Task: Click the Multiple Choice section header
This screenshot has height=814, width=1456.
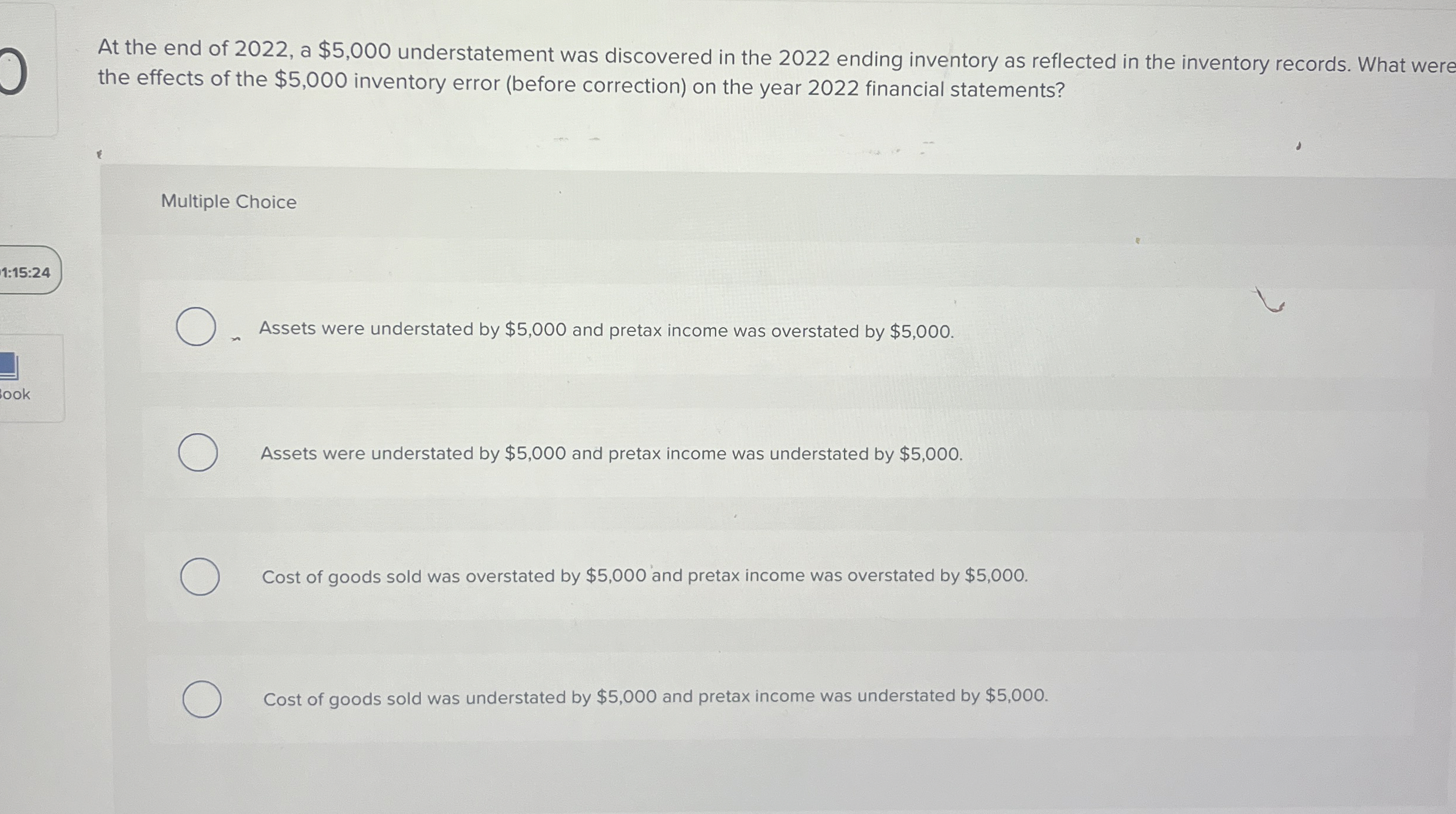Action: tap(228, 201)
